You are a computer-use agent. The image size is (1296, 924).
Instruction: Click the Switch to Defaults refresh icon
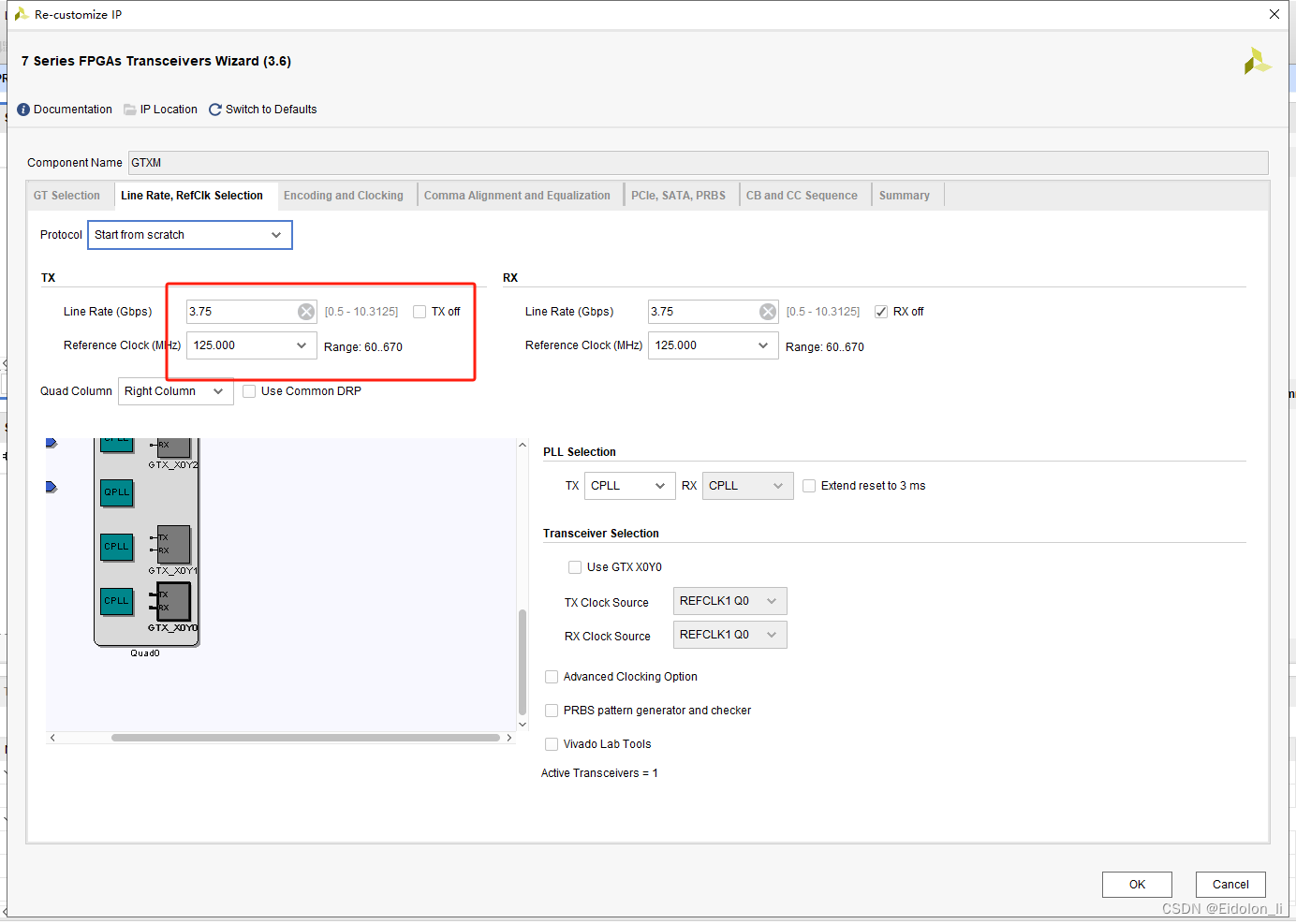215,110
